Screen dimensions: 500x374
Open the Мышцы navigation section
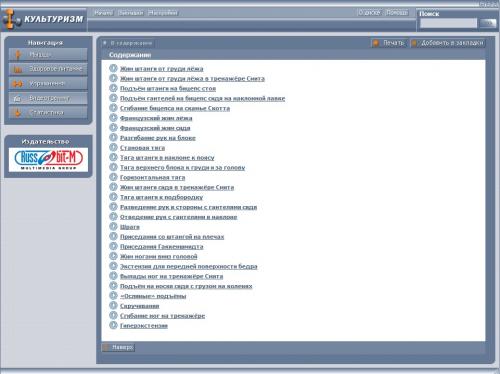[x=48, y=54]
